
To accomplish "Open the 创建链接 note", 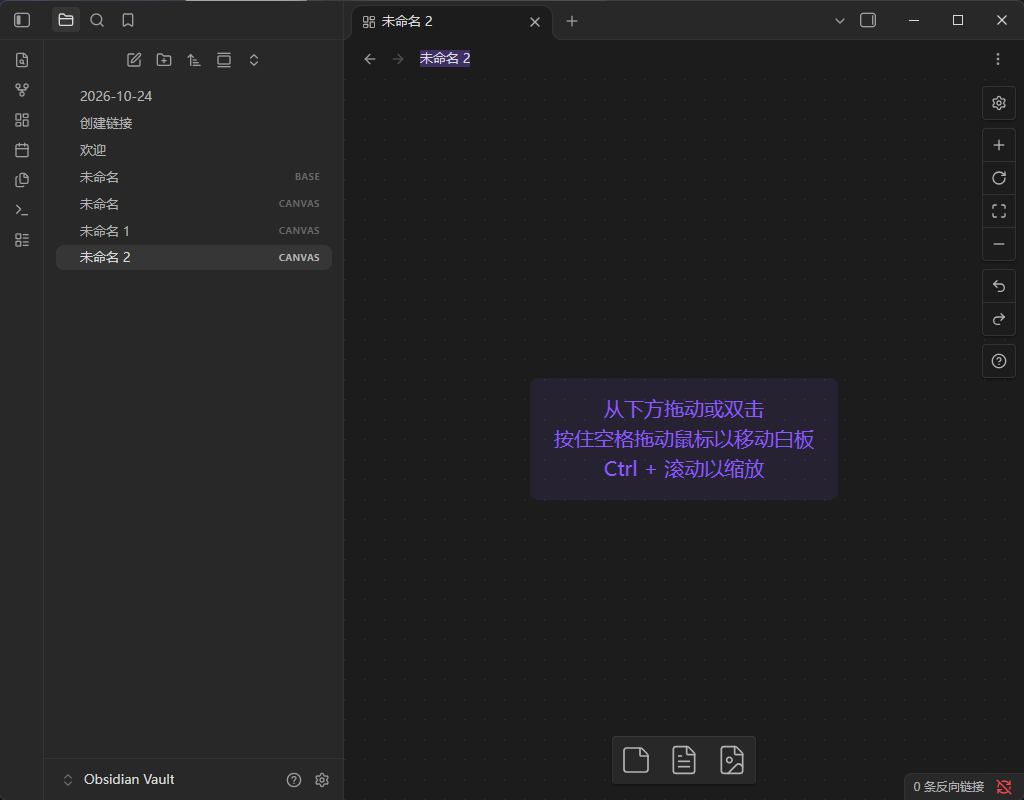I will pos(194,123).
